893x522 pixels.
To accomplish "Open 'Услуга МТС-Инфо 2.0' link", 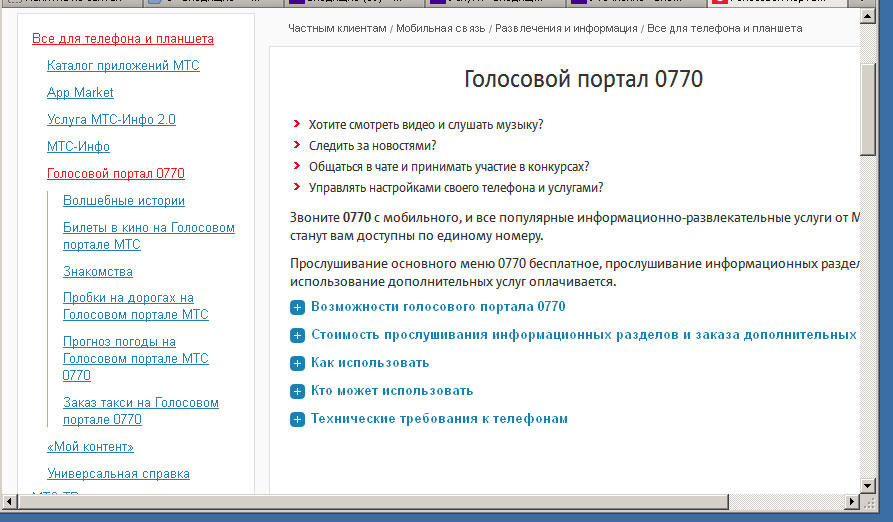I will pos(111,120).
